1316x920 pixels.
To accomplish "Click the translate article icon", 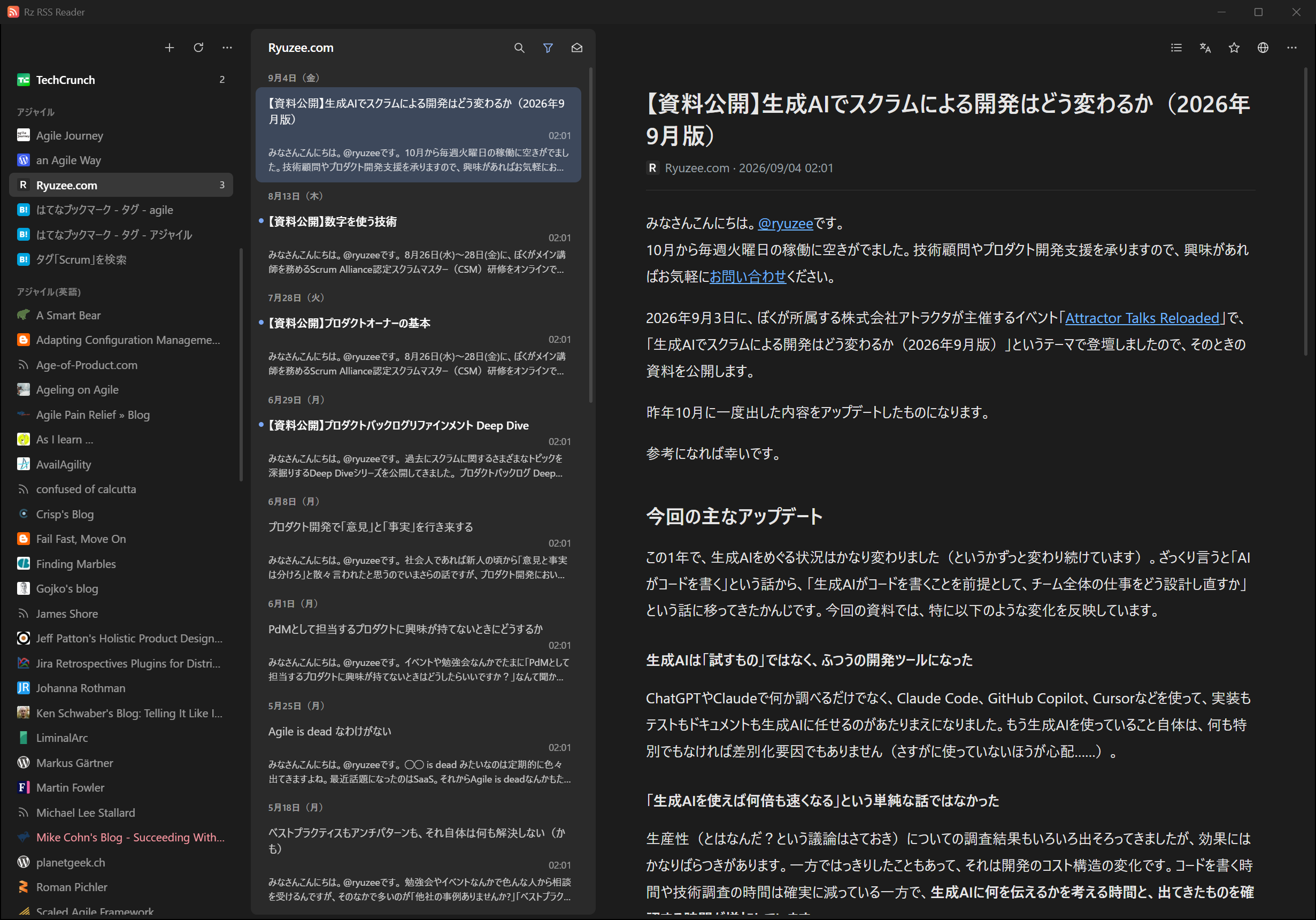I will (x=1205, y=48).
